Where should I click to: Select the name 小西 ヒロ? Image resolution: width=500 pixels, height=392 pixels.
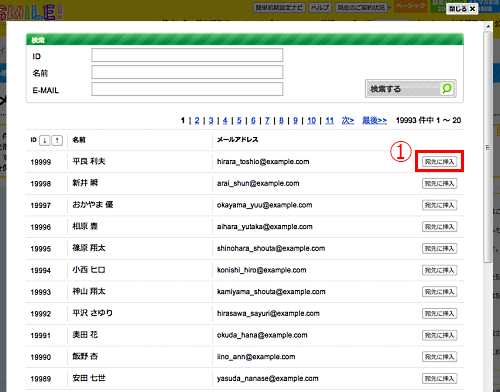[x=89, y=270]
